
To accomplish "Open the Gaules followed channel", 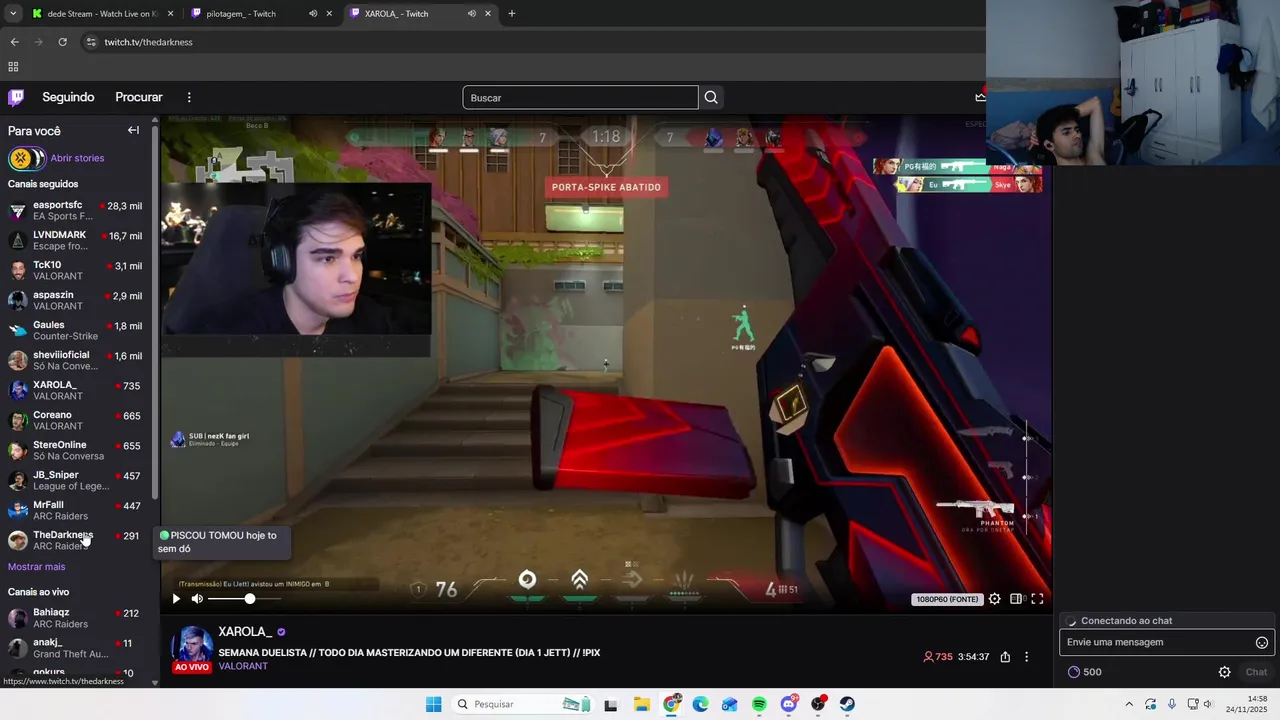I will click(76, 331).
